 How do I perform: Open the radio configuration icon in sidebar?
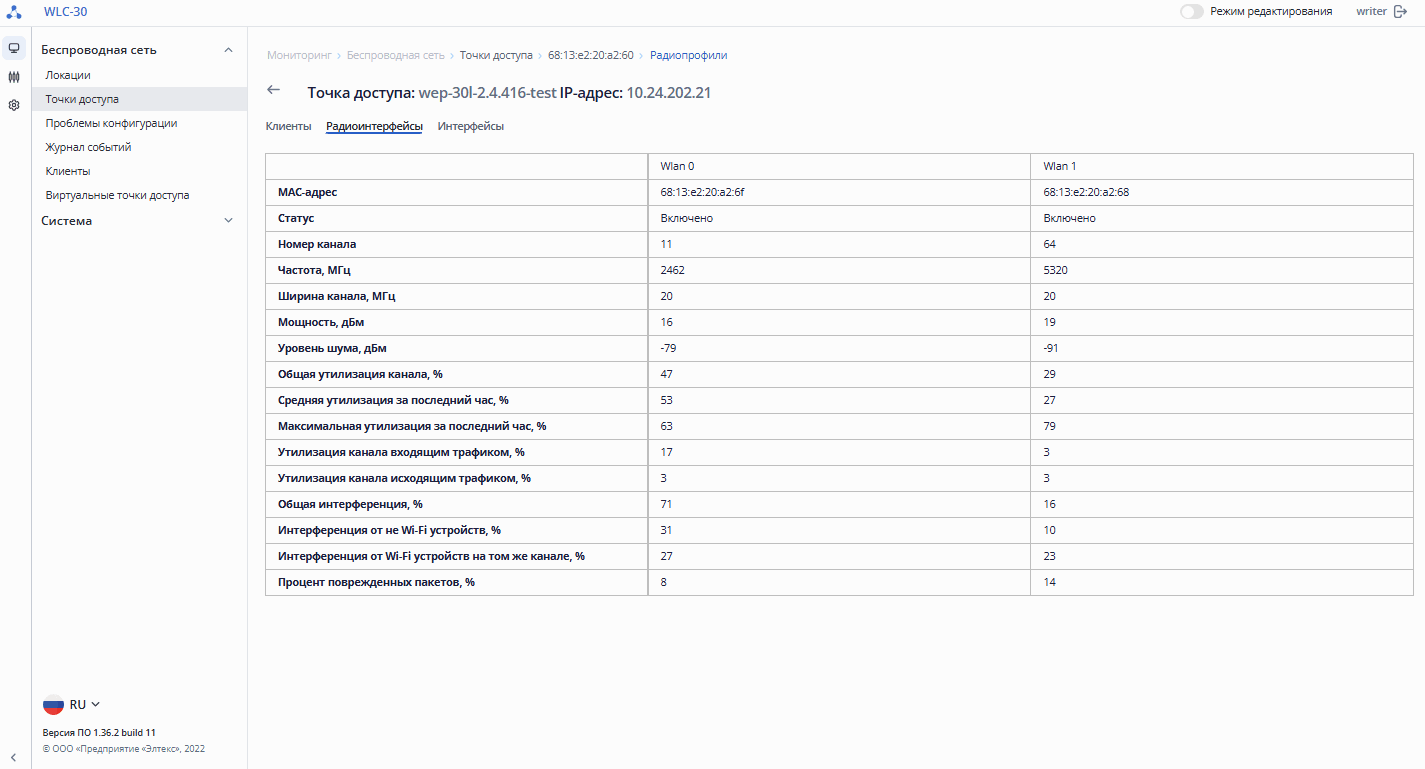click(14, 76)
